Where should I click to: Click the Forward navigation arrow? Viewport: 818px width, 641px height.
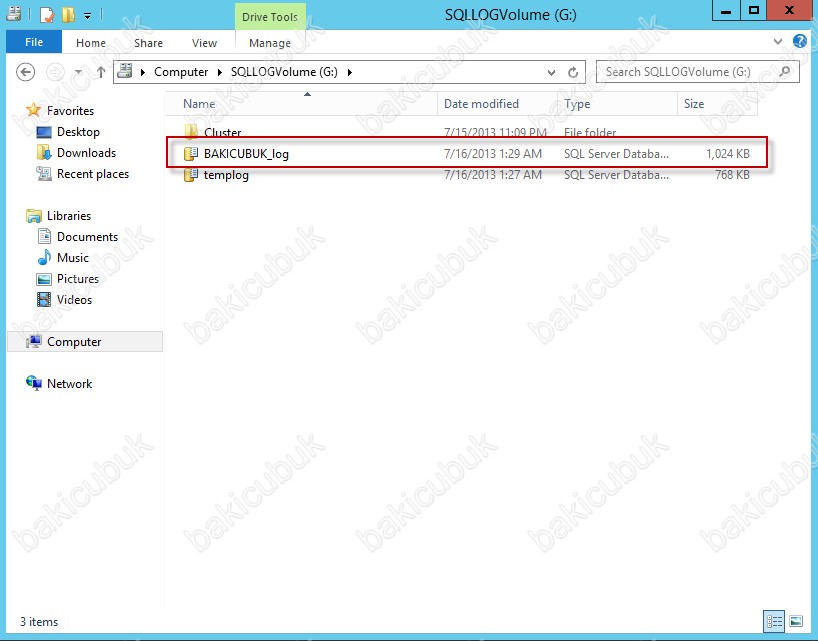(x=55, y=72)
